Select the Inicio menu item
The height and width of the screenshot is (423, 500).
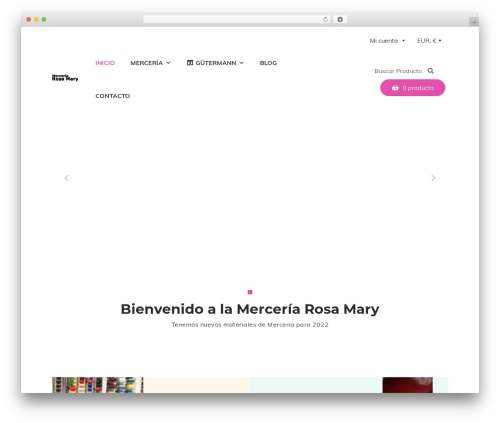click(x=105, y=63)
